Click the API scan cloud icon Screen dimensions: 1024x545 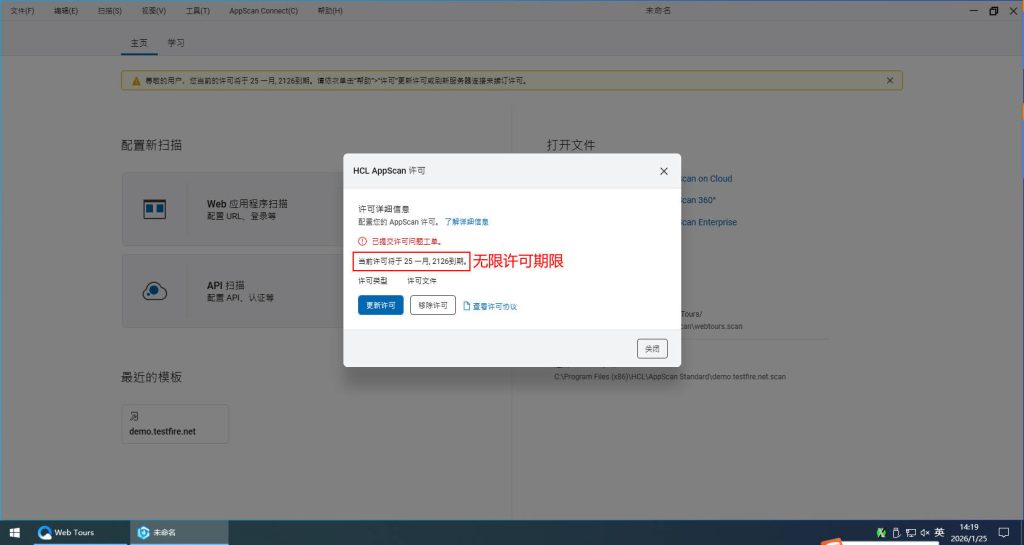tap(155, 291)
